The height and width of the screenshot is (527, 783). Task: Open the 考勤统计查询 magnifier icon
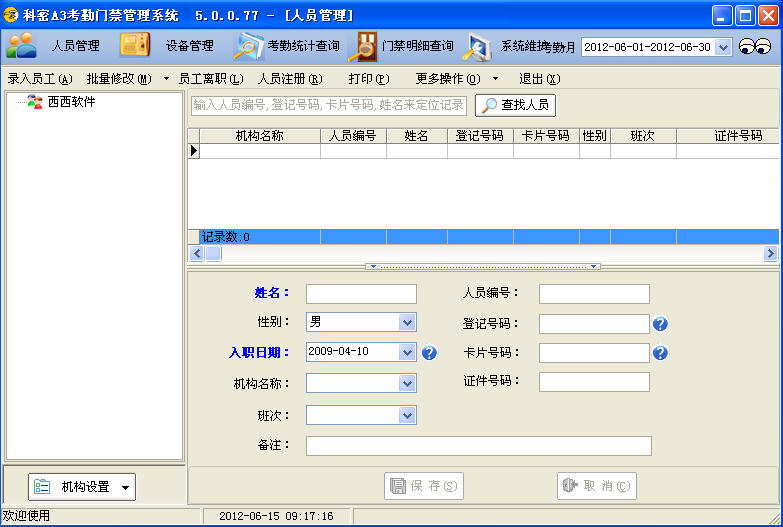[249, 46]
